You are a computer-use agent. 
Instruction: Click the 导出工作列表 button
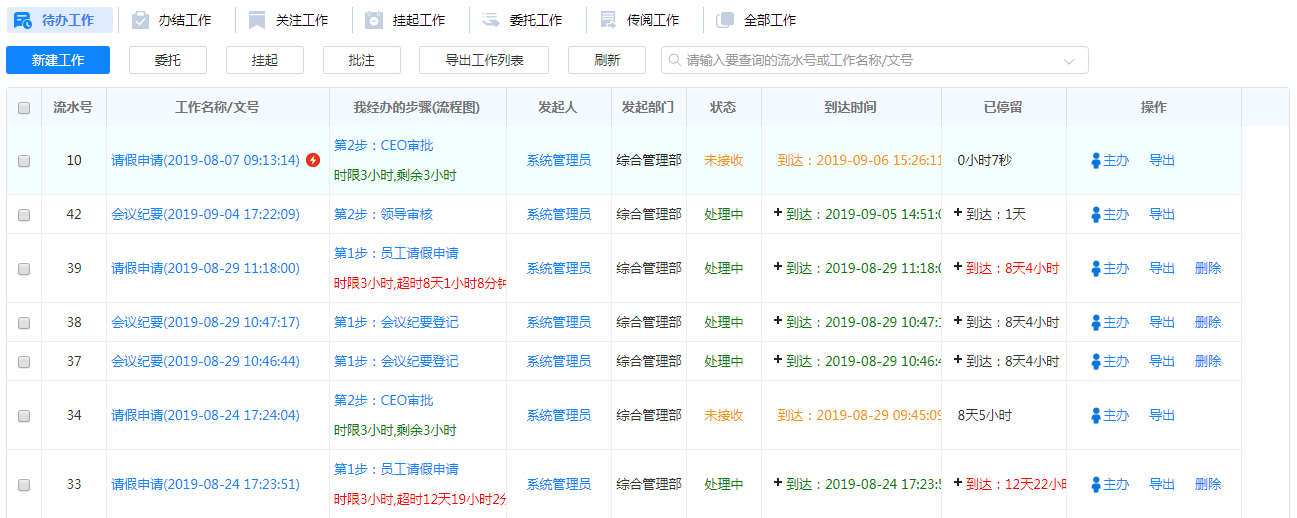pos(484,60)
